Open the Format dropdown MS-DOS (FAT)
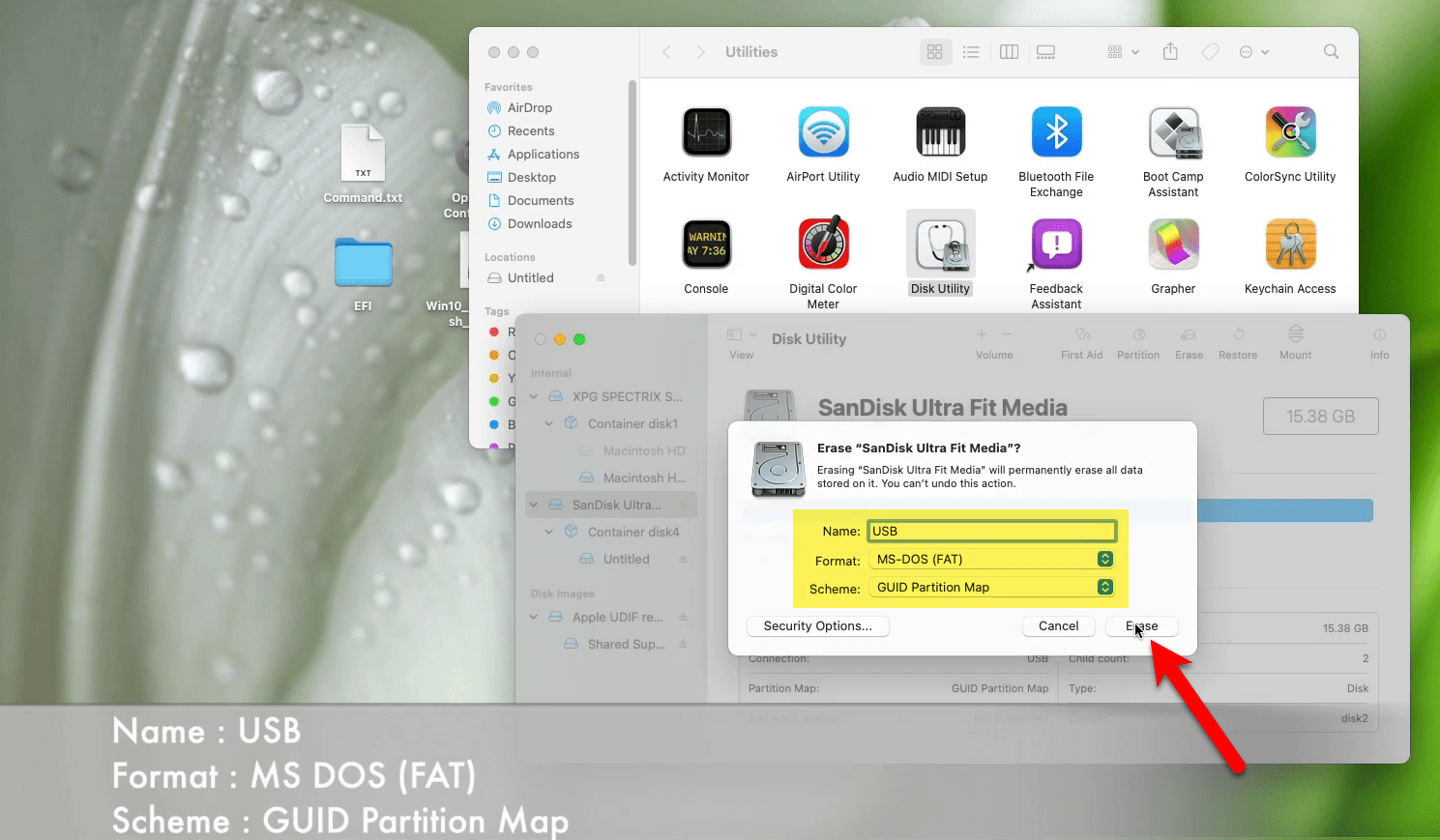1440x840 pixels. [x=992, y=559]
